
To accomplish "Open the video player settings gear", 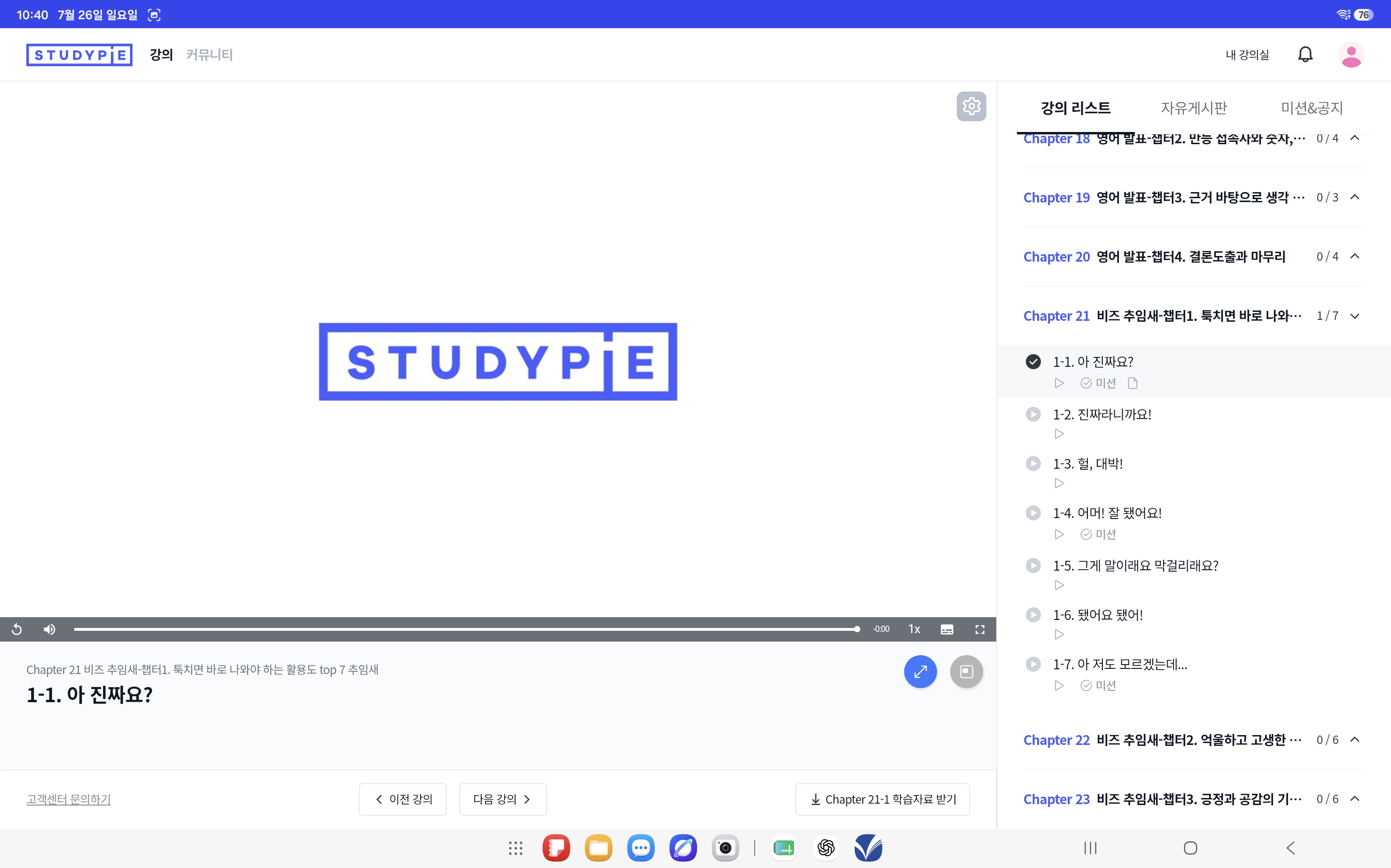I will tap(971, 106).
